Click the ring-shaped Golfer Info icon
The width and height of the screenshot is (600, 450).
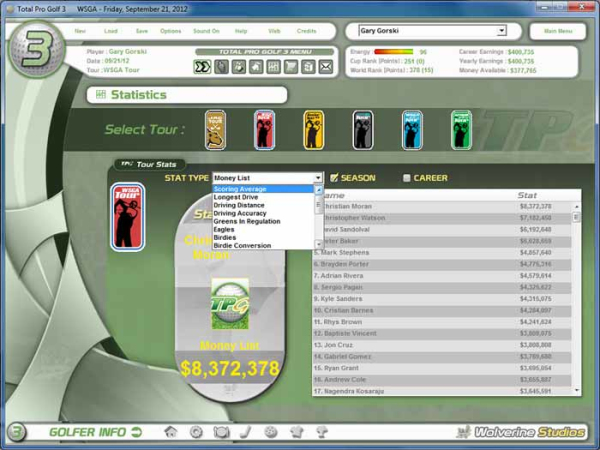(x=196, y=432)
